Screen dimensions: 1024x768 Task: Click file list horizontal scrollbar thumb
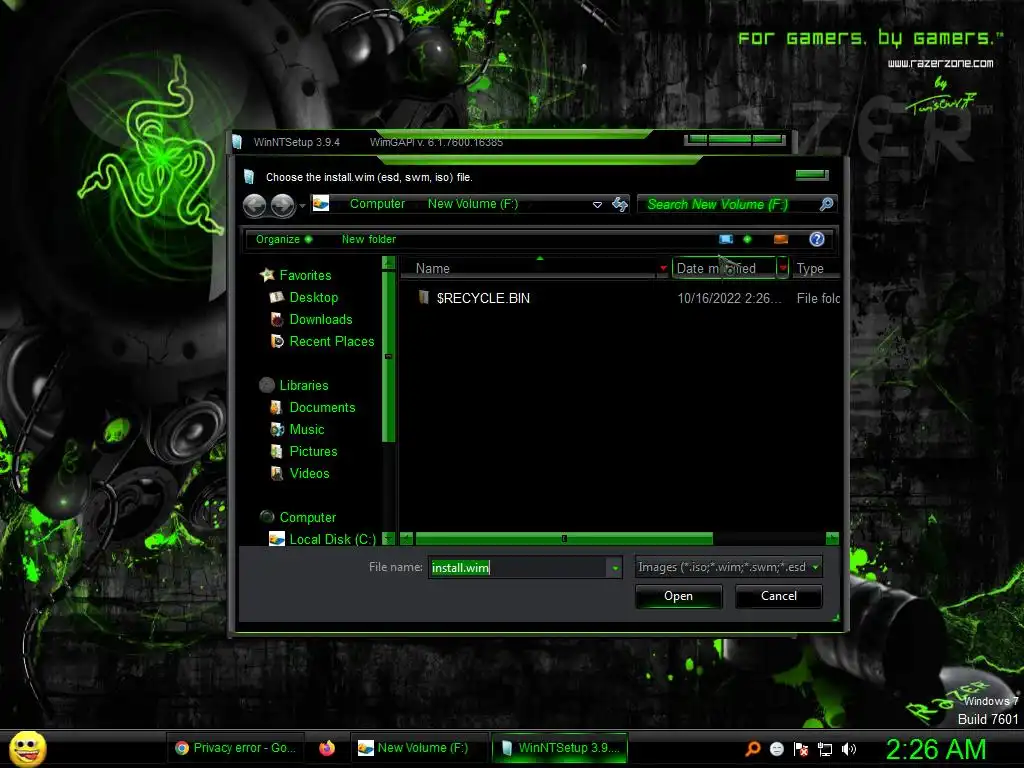tap(564, 539)
